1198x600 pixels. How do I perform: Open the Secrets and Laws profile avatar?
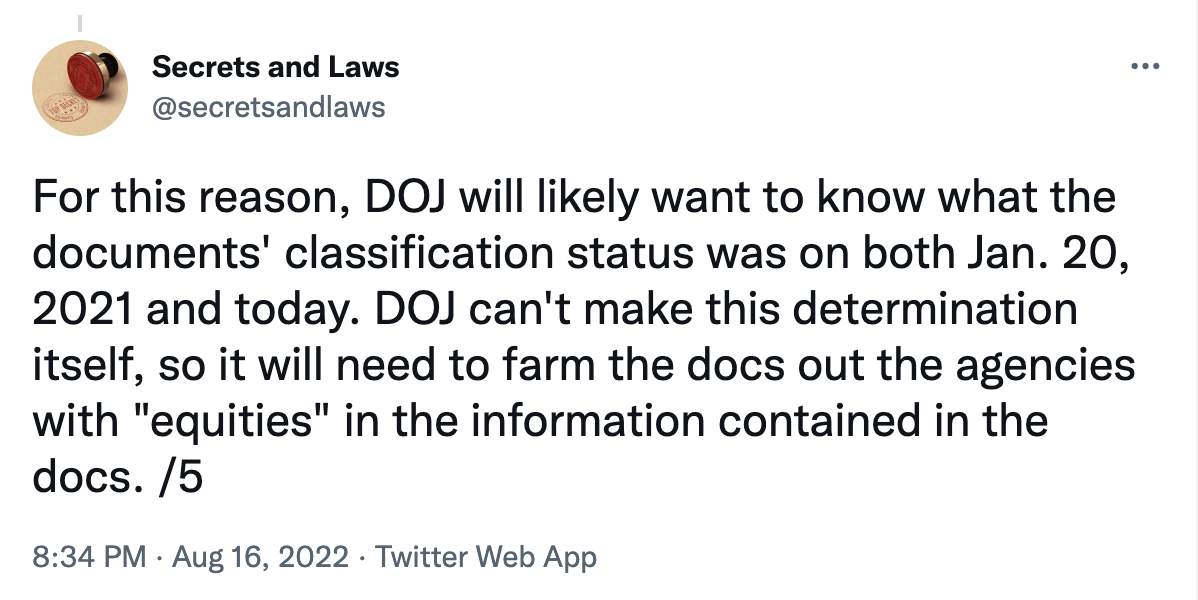click(80, 88)
